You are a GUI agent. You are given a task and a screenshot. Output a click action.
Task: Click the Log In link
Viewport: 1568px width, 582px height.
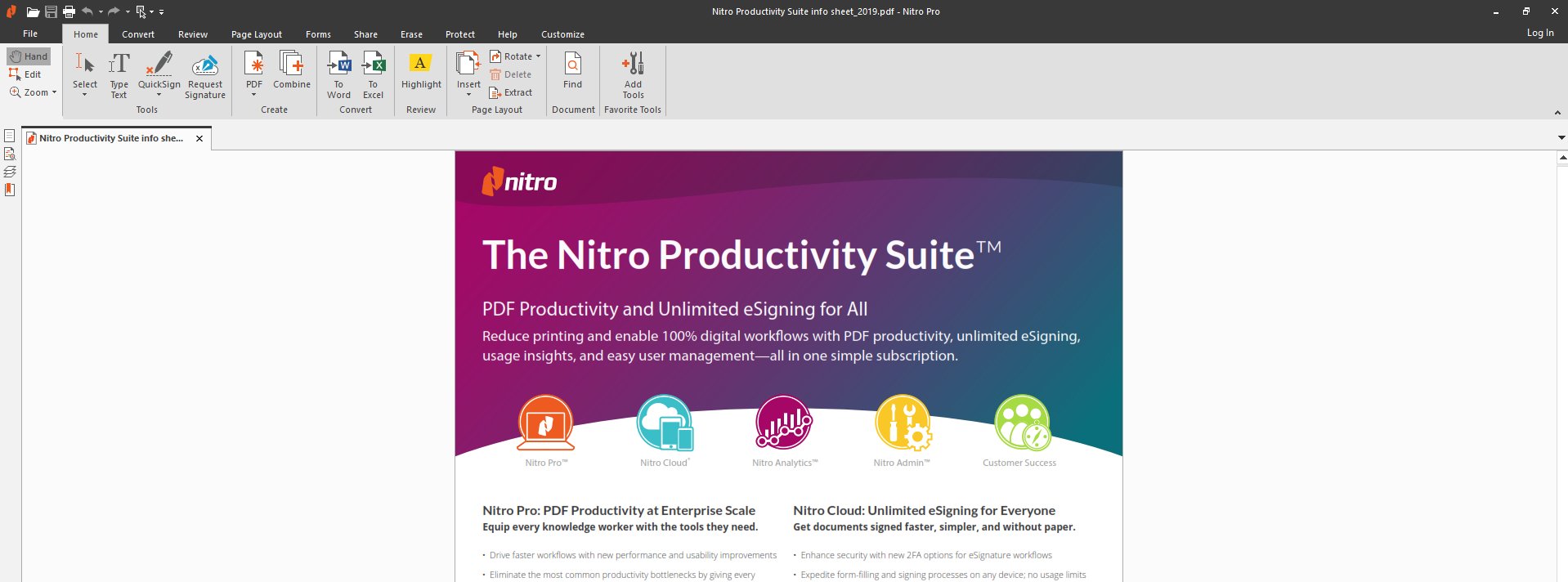tap(1540, 33)
